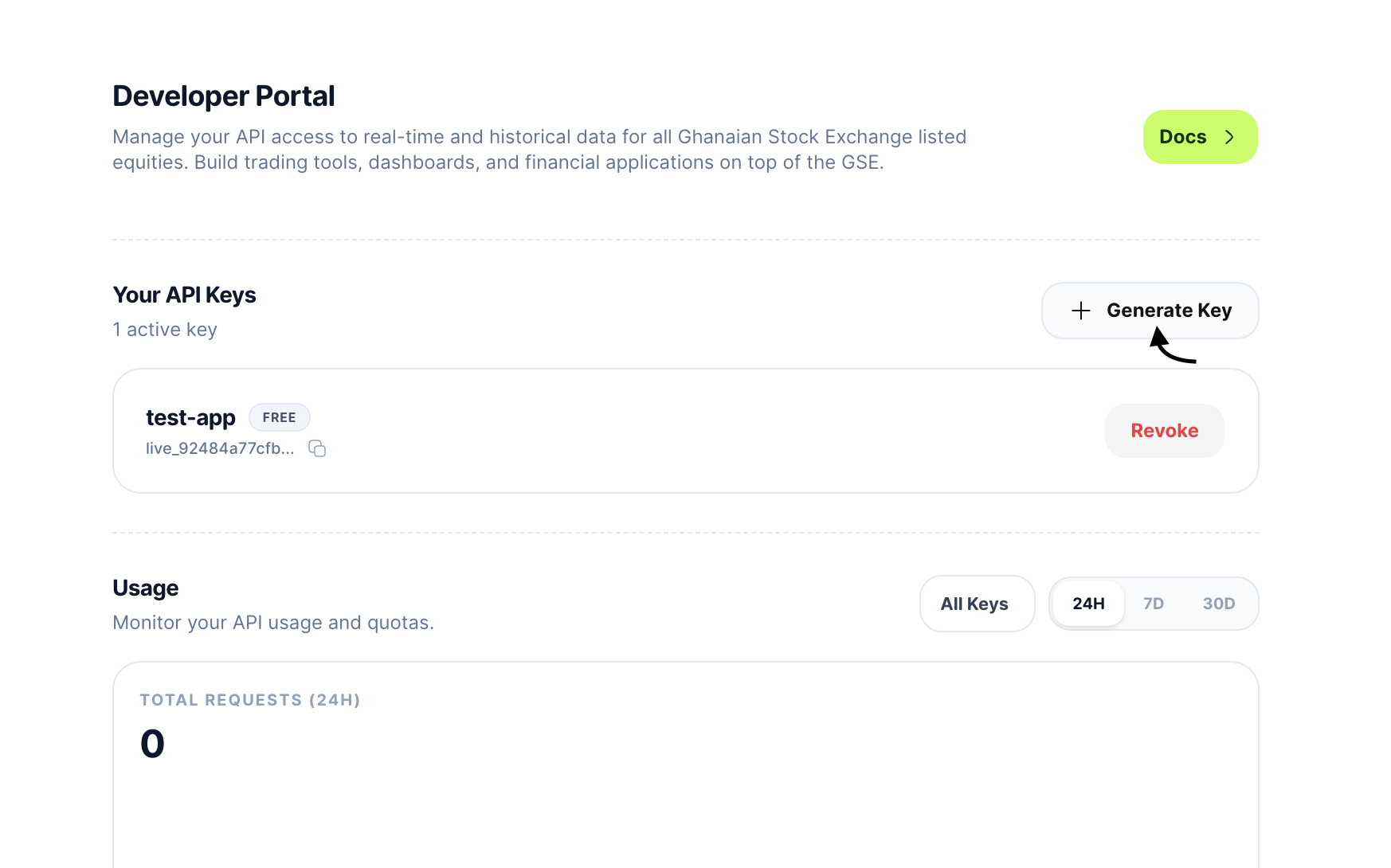
Task: Click the Total Requests (24H) label
Action: tap(250, 700)
